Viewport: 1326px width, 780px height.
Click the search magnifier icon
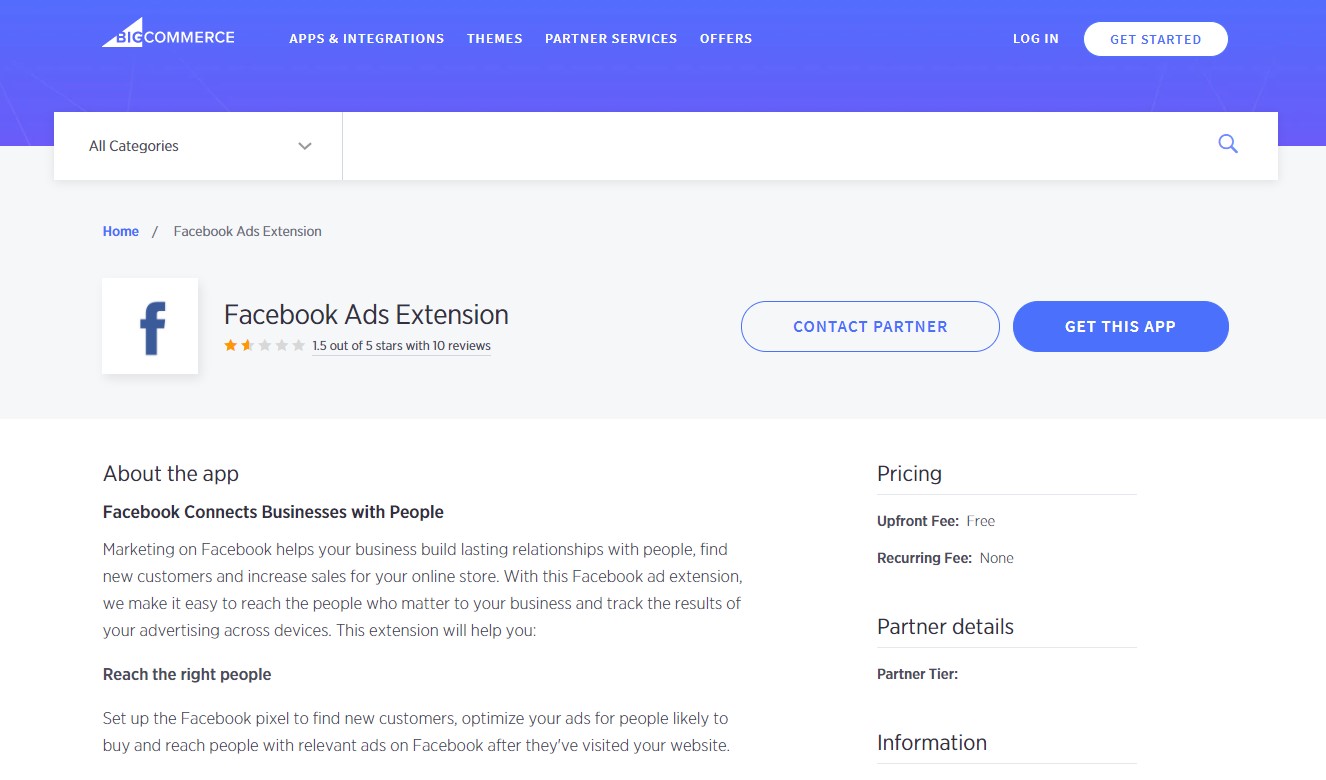[1228, 145]
